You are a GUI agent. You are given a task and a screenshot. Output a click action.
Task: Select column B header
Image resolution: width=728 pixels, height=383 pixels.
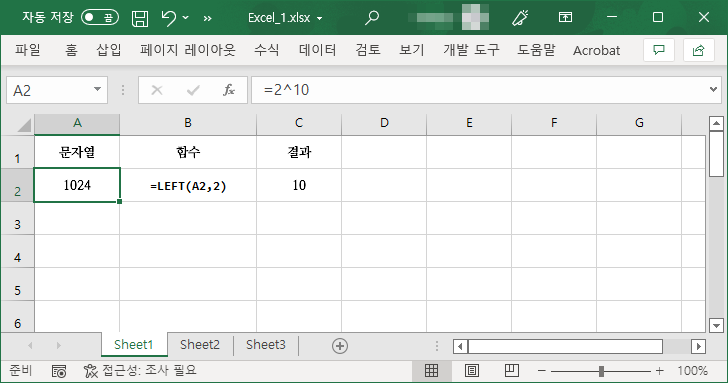coord(188,123)
